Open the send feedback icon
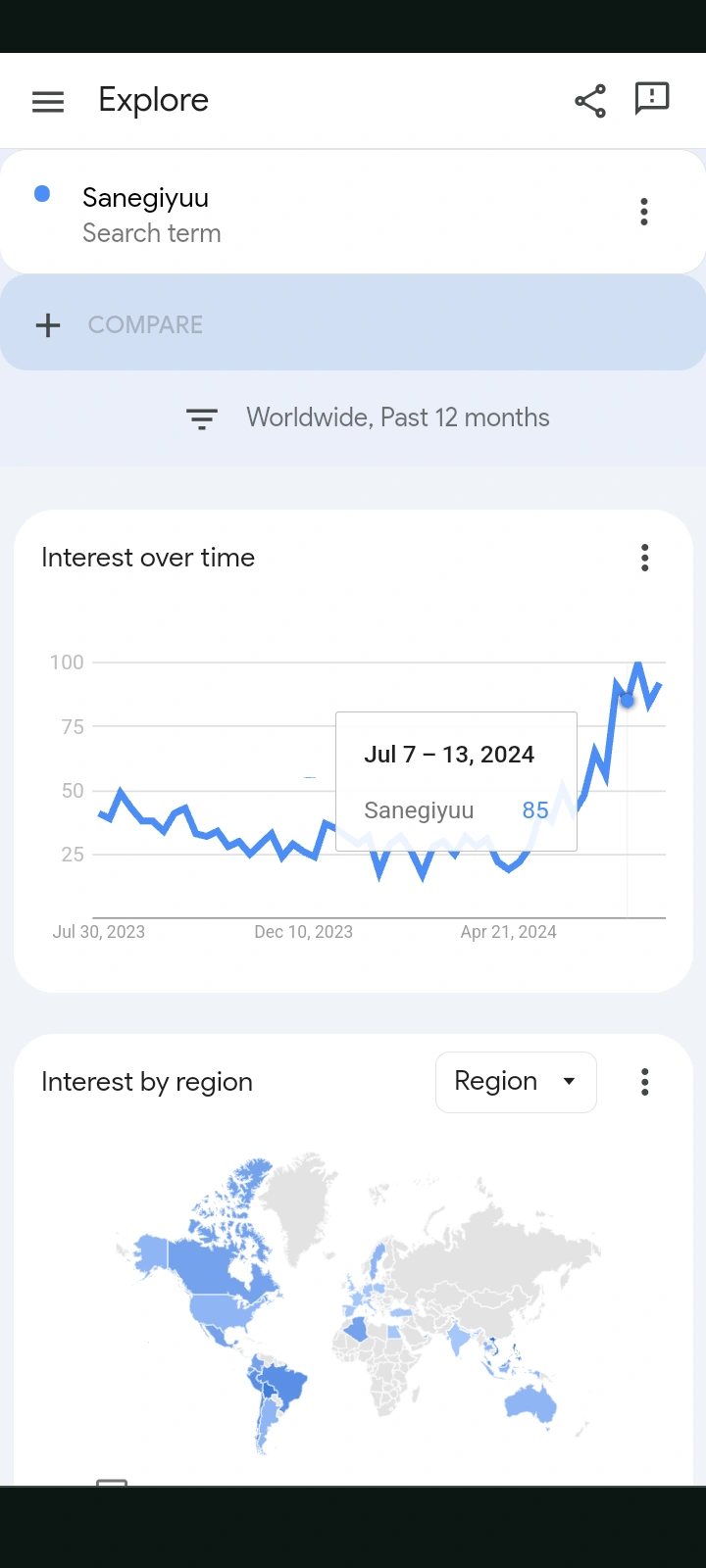The width and height of the screenshot is (706, 1568). point(652,99)
